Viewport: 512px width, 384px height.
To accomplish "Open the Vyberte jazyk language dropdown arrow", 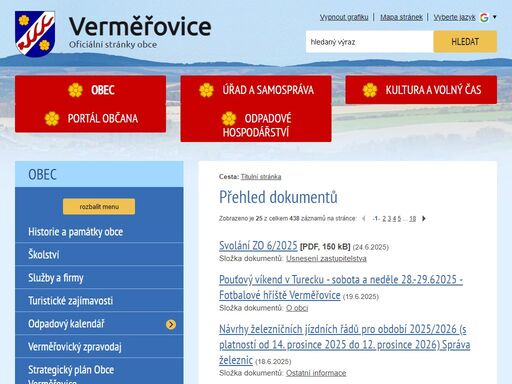I will tap(495, 17).
